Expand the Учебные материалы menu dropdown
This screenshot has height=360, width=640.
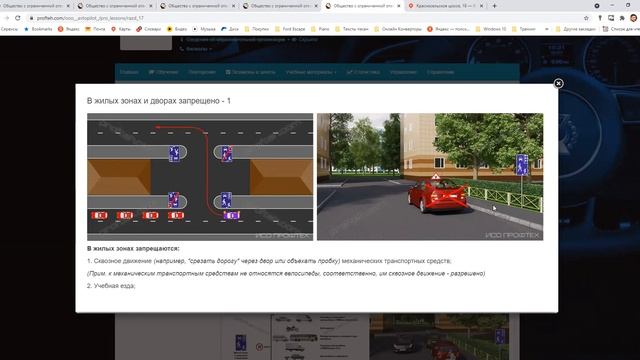[311, 72]
